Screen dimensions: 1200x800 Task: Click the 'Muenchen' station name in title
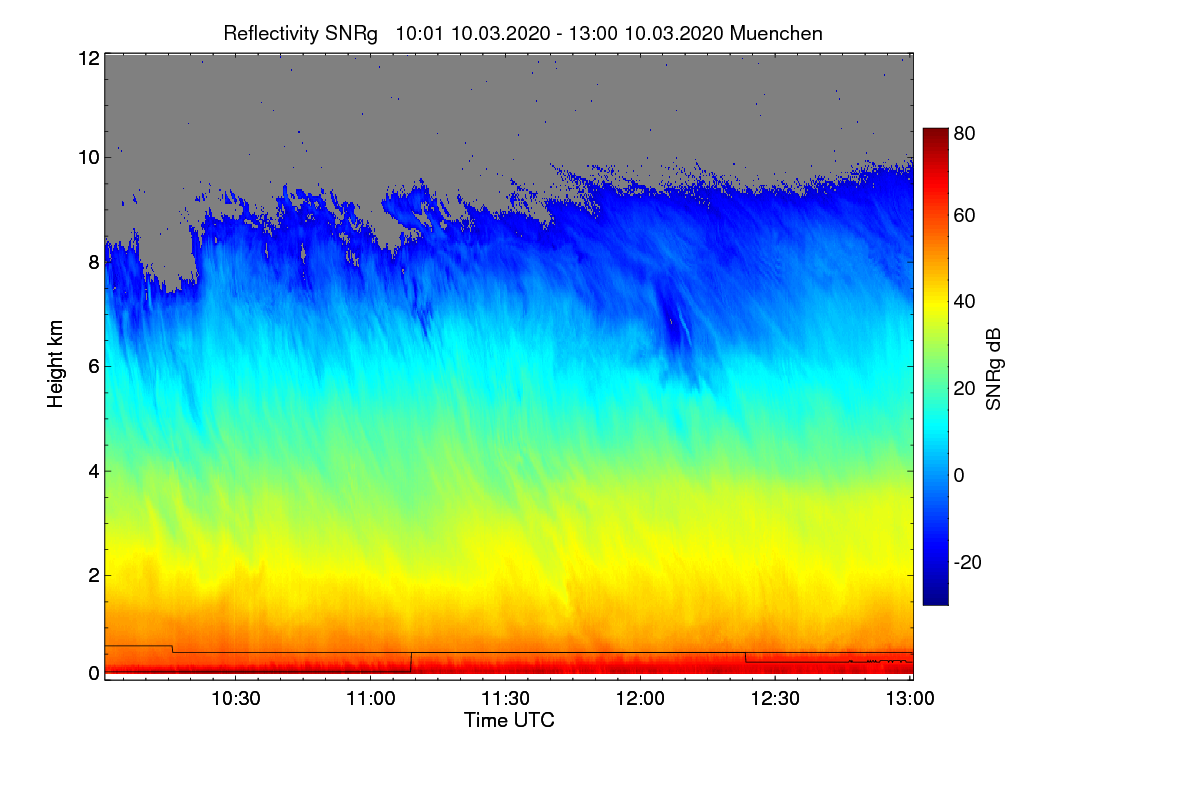[777, 33]
